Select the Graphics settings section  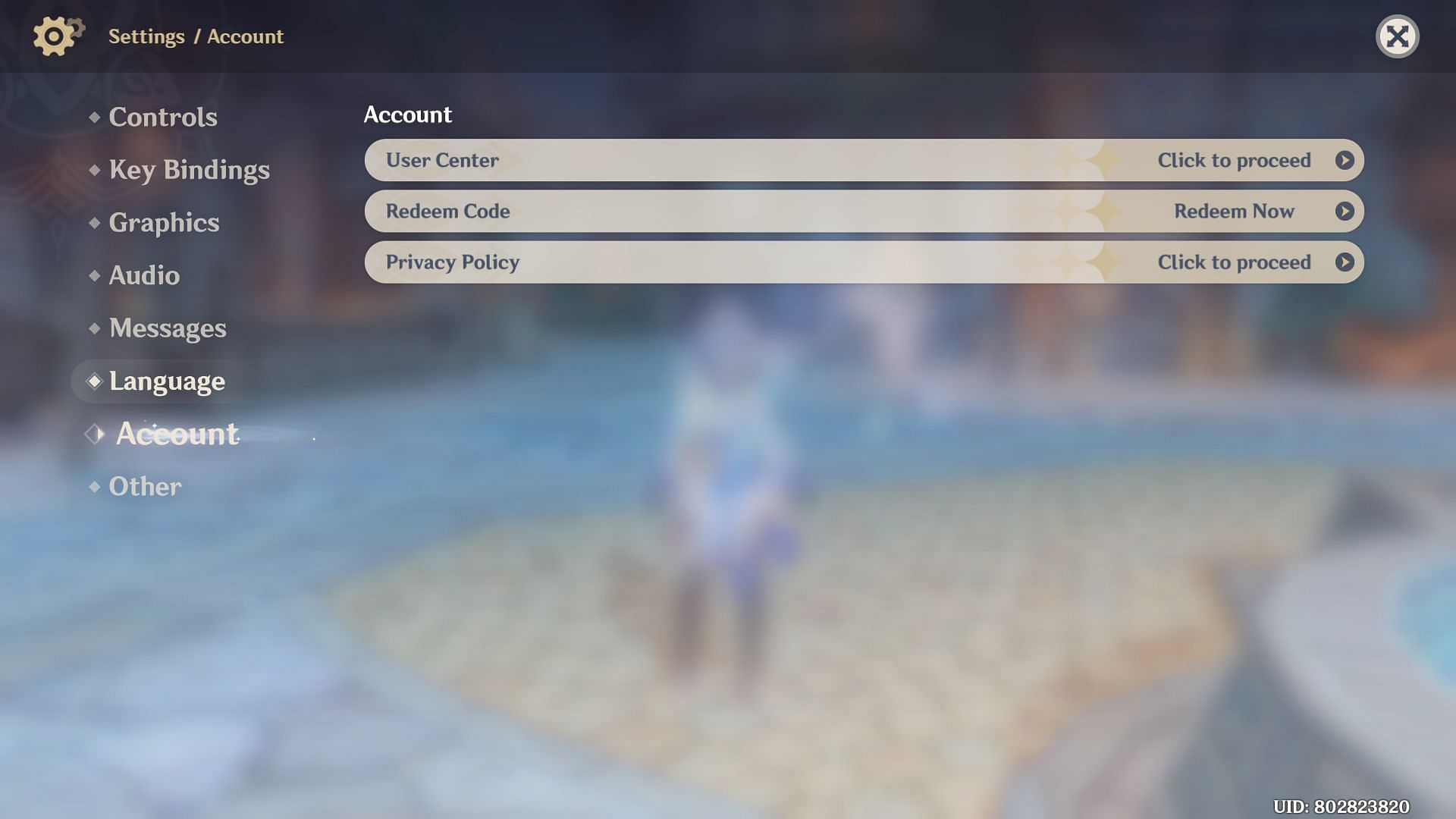[x=164, y=221]
